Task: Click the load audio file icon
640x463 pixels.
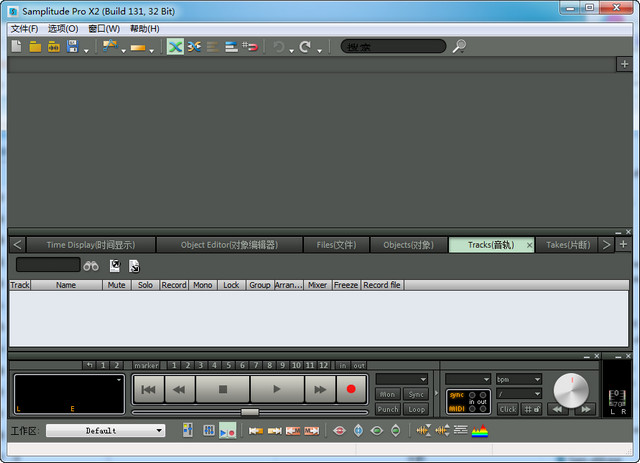Action: tap(53, 47)
